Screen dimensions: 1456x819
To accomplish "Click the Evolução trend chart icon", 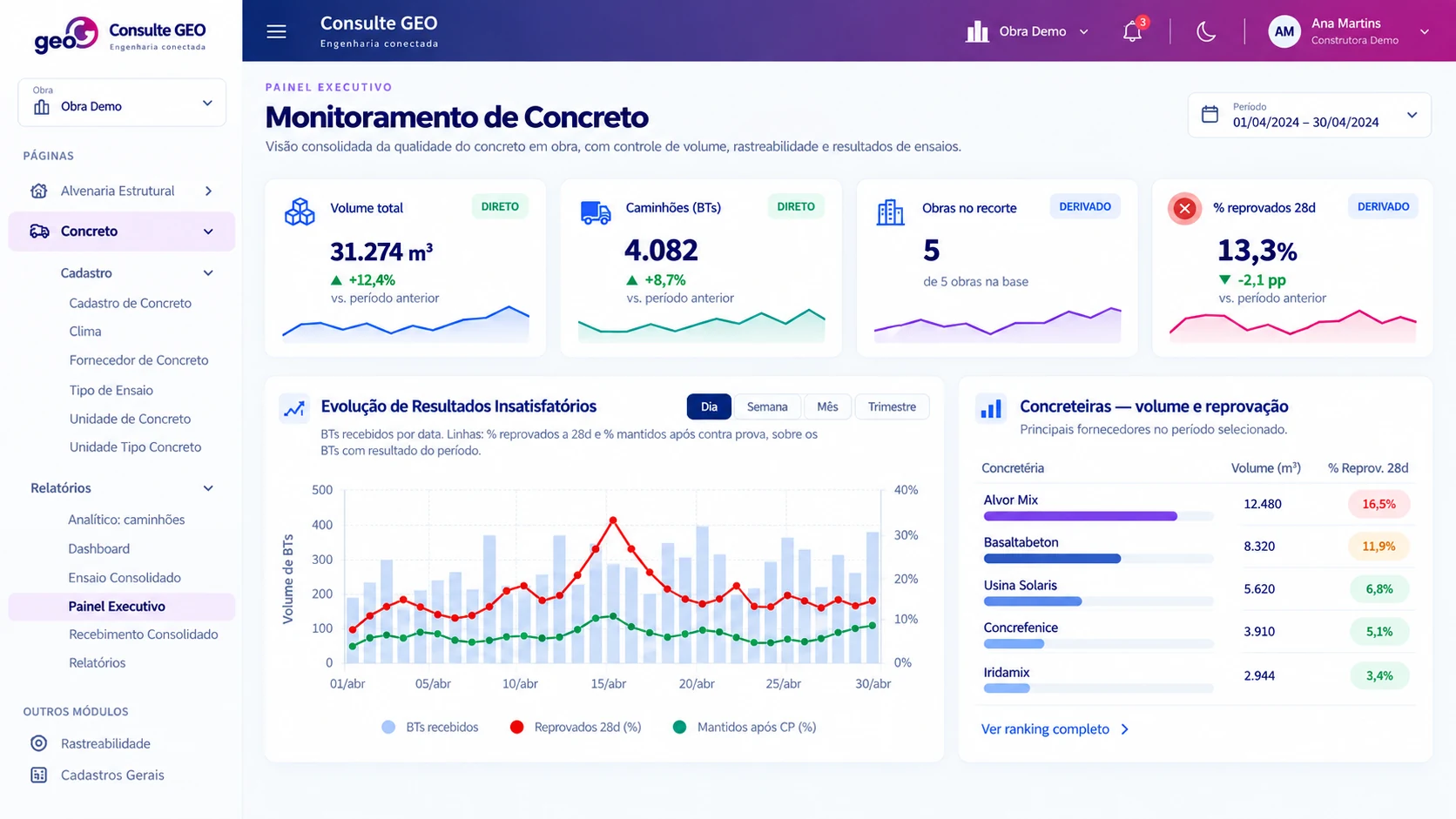I will click(x=294, y=408).
